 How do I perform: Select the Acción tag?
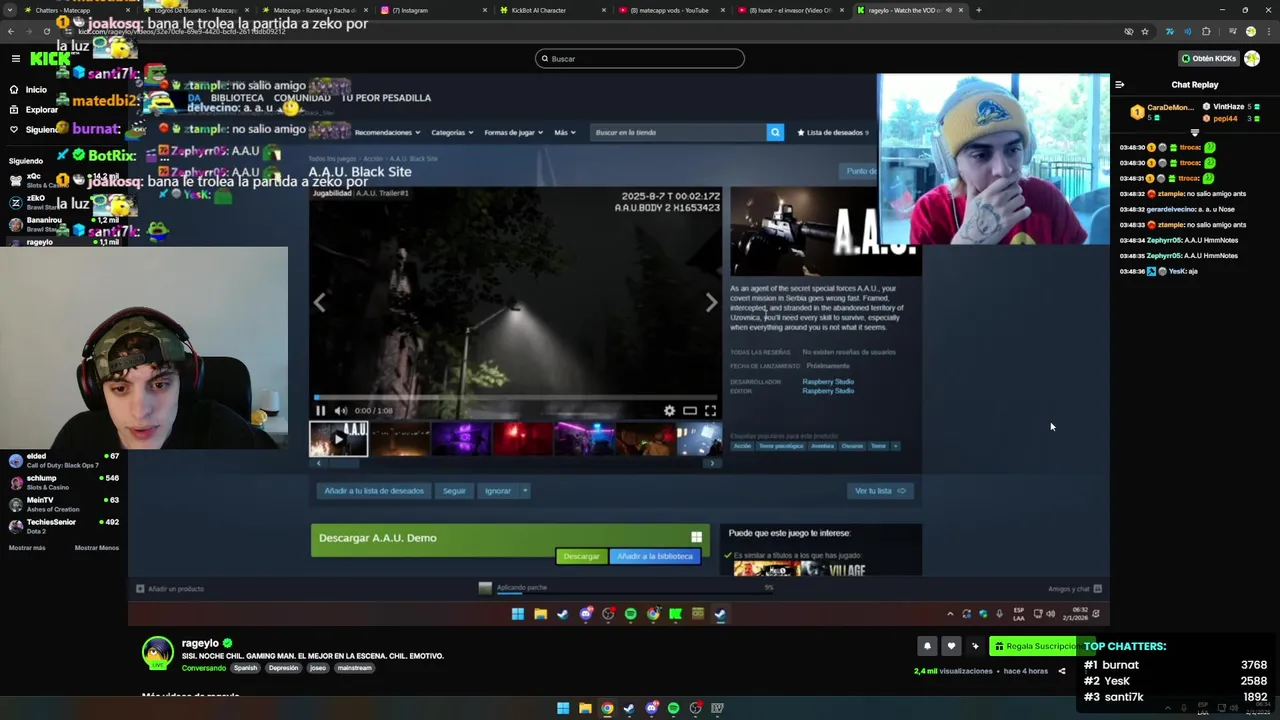coord(742,446)
